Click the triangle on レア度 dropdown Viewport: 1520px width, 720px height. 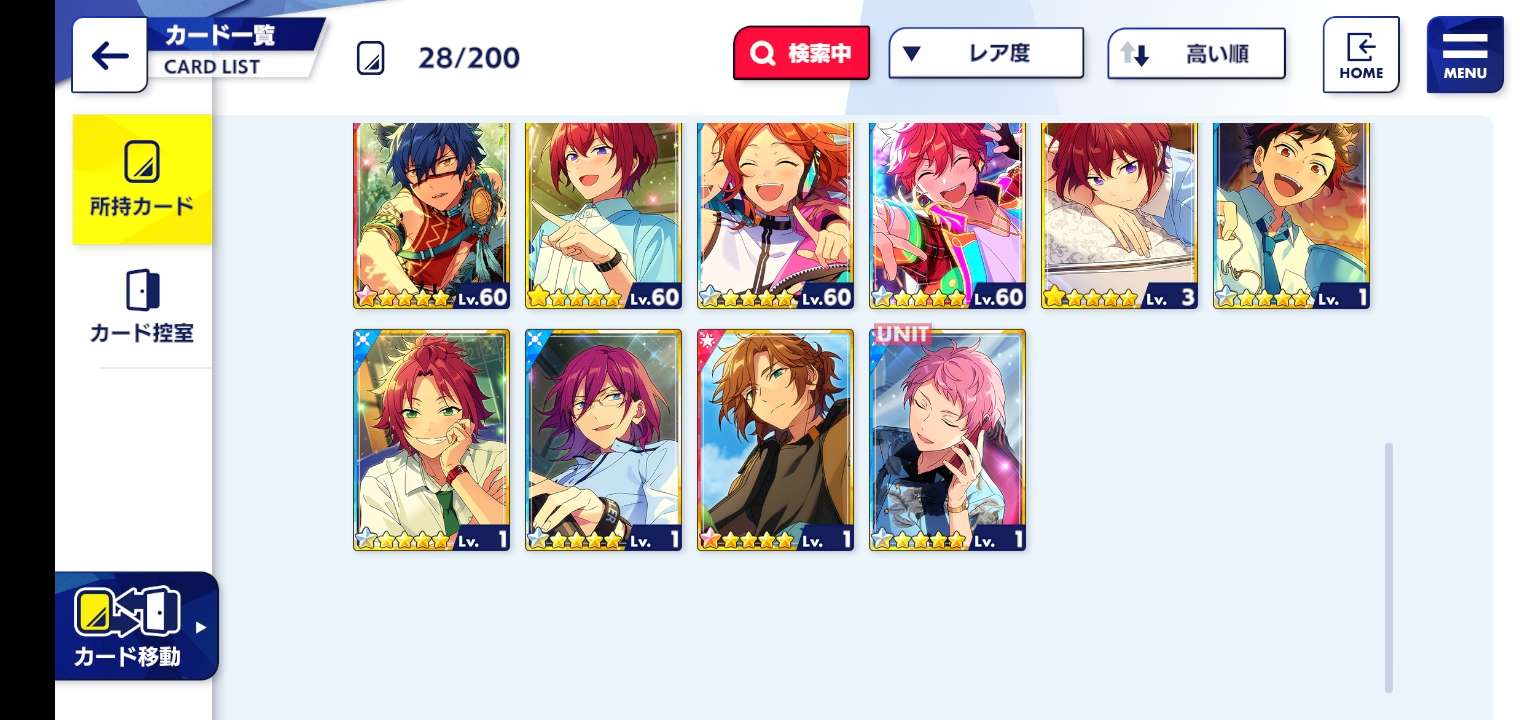pos(911,54)
